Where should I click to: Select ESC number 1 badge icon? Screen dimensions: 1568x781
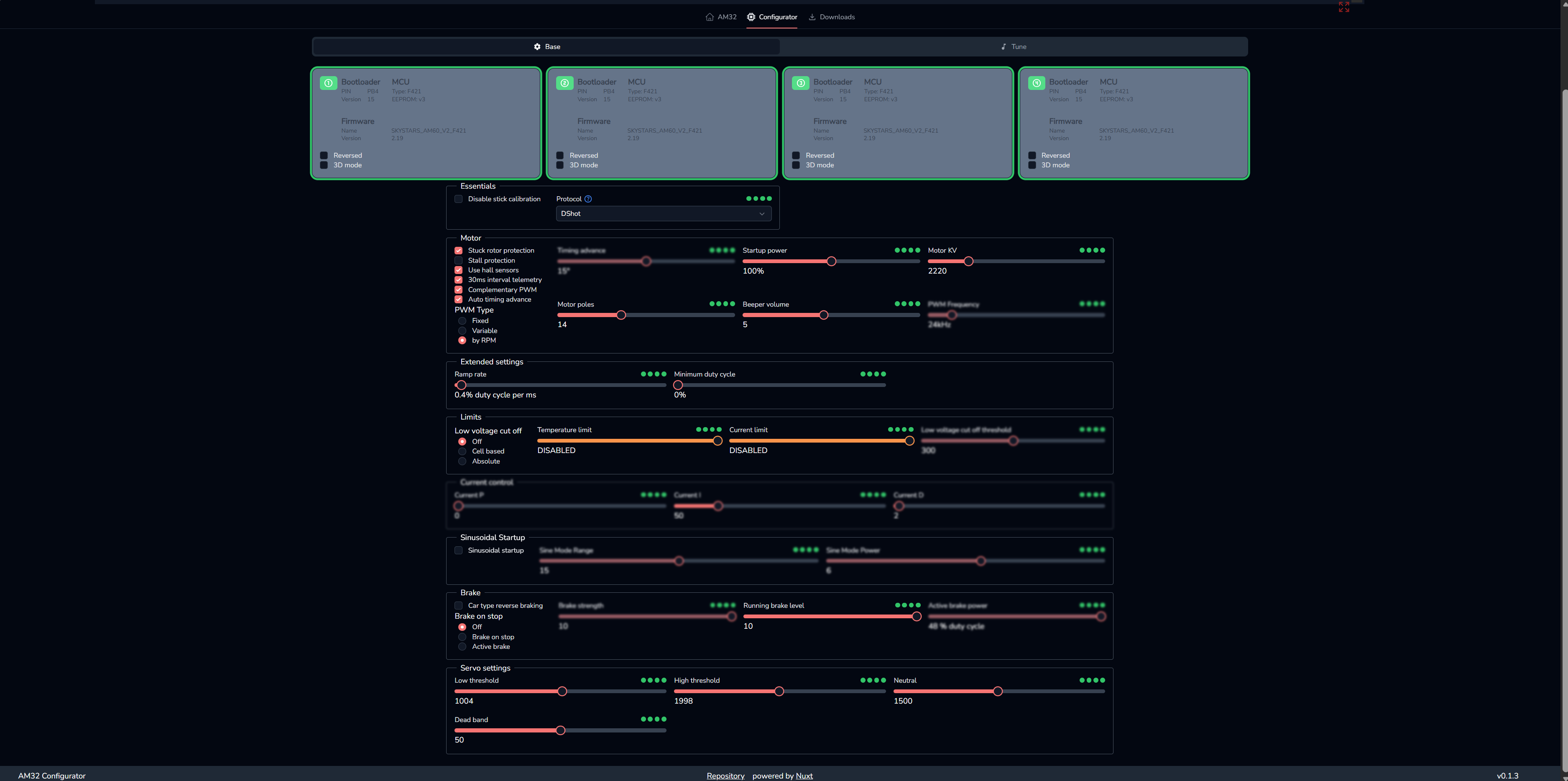(x=328, y=83)
